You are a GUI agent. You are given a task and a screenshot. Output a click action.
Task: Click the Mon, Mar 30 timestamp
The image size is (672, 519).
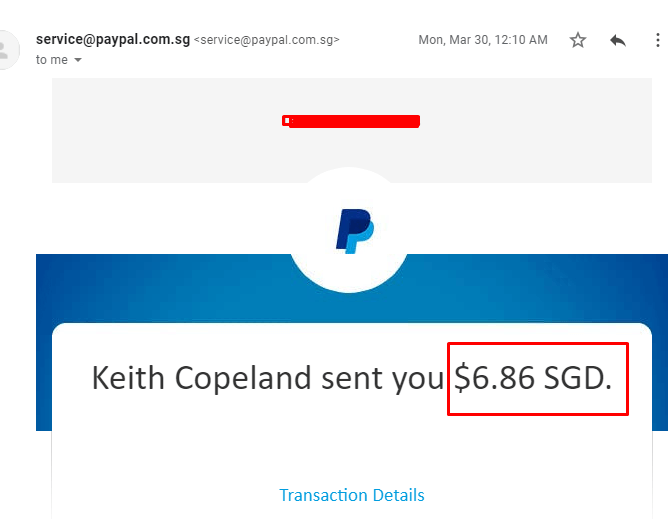483,40
